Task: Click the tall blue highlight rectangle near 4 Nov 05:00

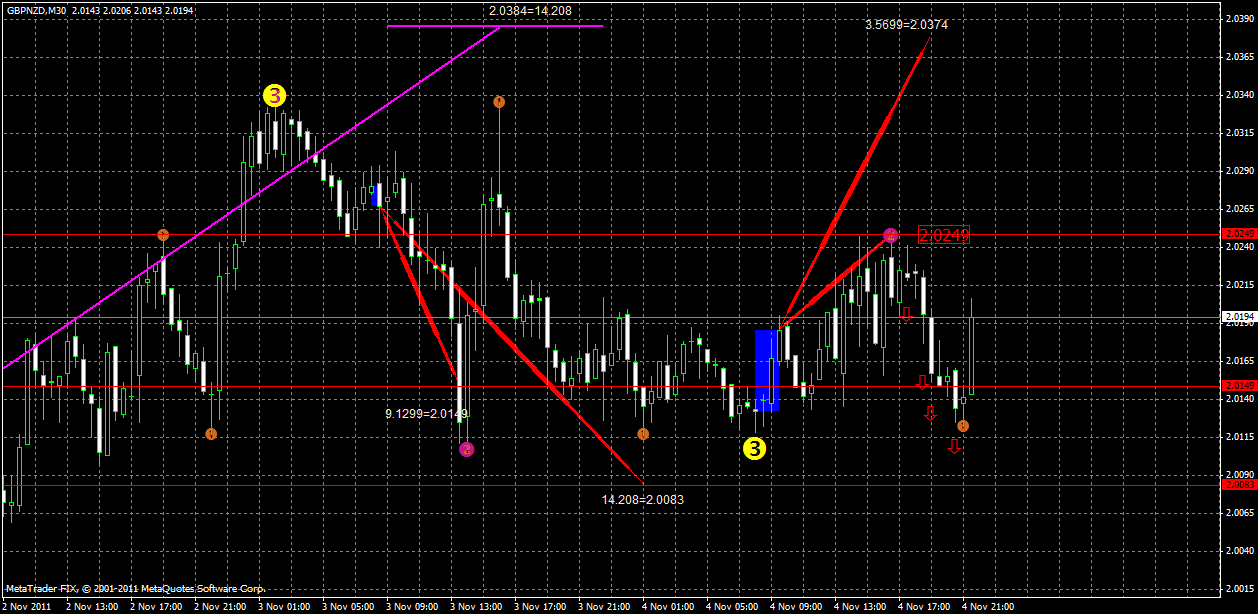Action: [766, 370]
